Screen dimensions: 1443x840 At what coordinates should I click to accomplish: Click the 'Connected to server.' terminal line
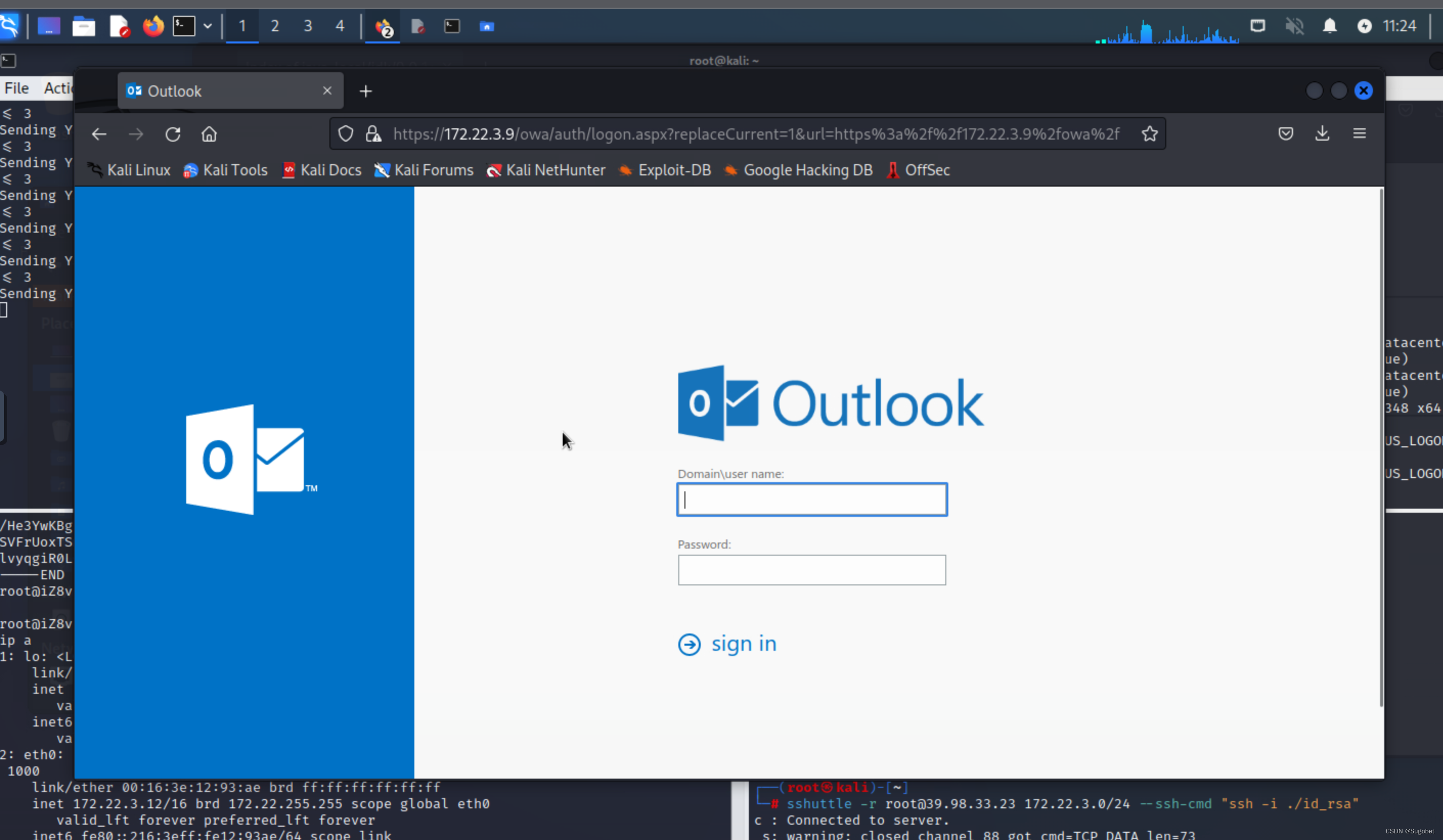tap(852, 820)
